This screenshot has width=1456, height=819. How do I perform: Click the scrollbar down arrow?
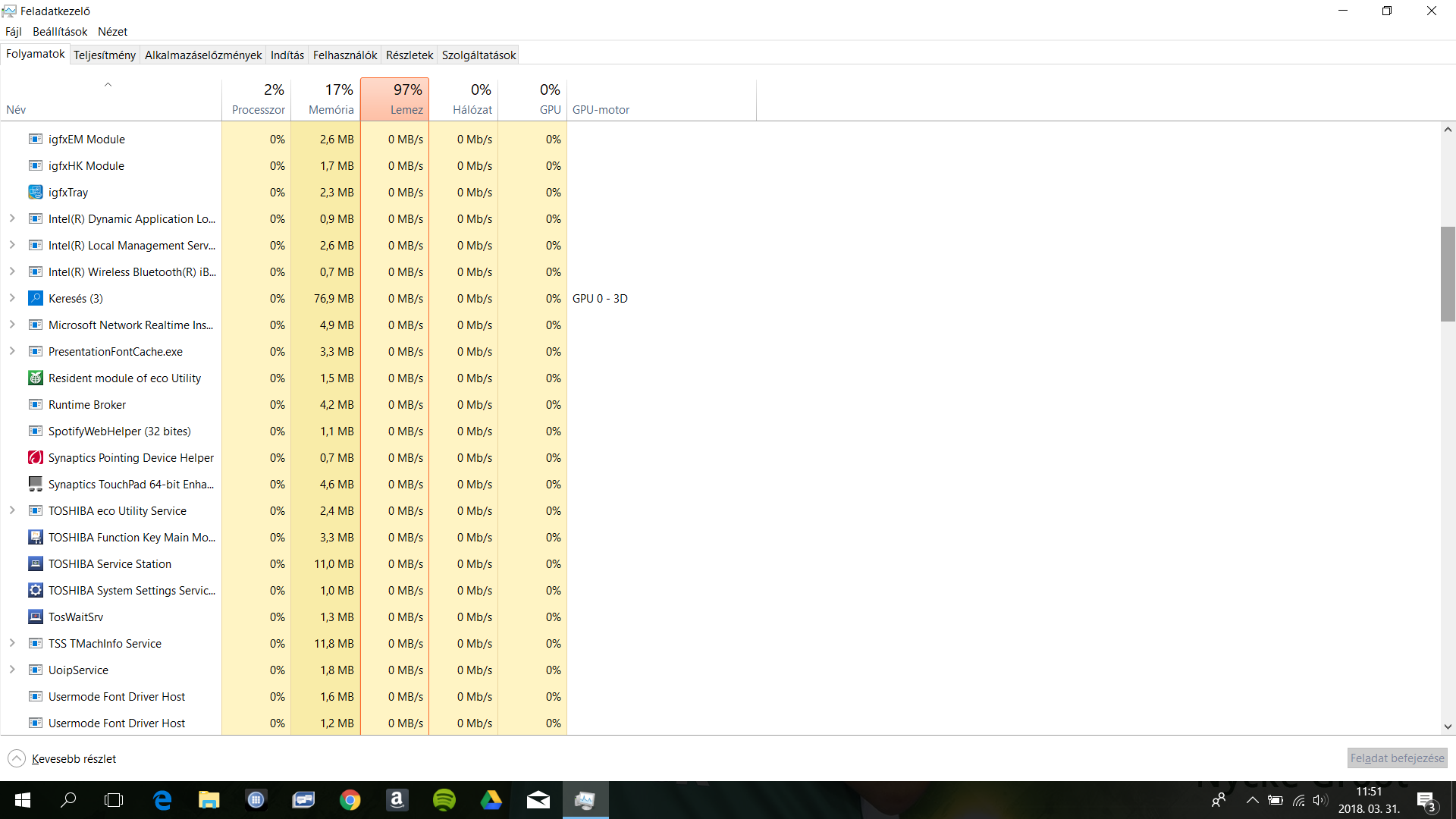click(1448, 726)
